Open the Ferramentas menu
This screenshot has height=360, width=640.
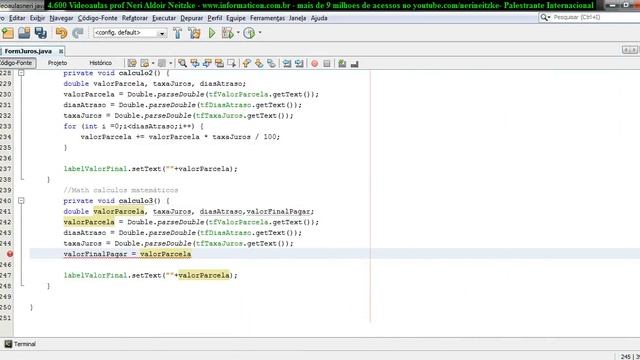tap(267, 18)
